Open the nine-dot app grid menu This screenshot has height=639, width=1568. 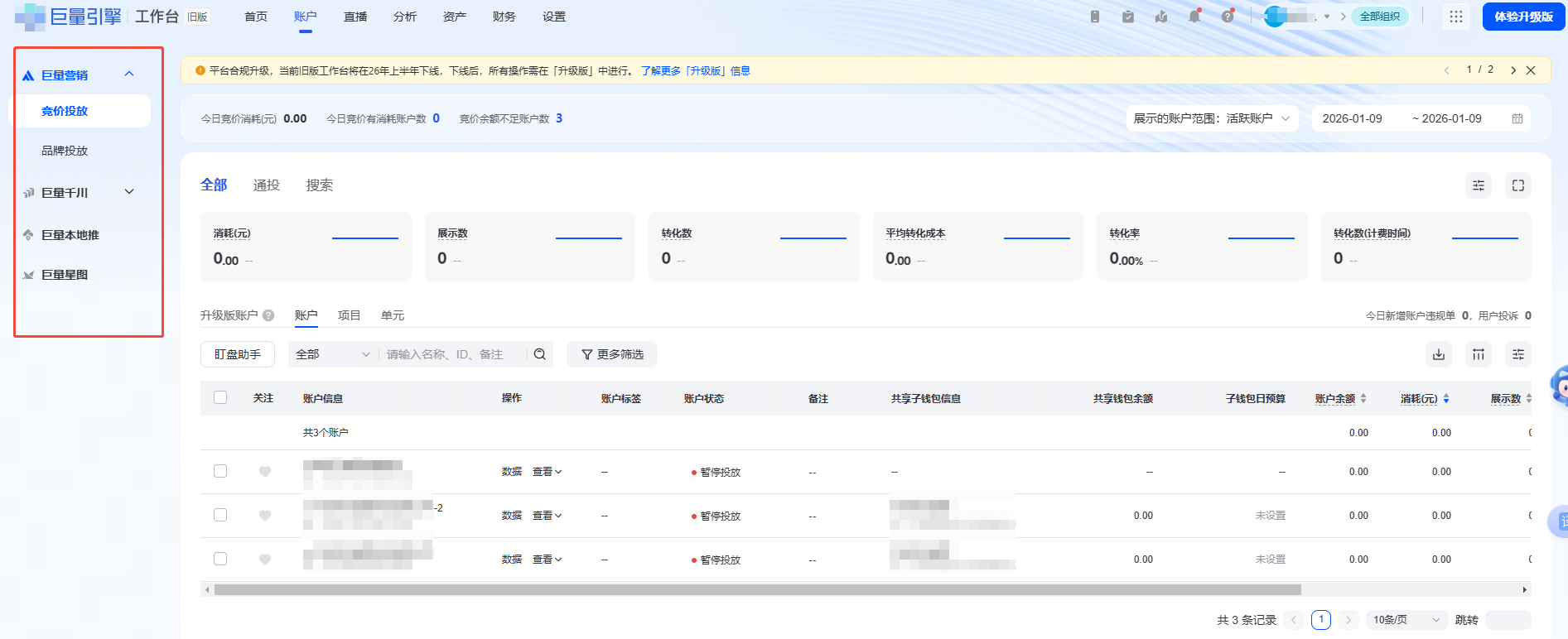point(1456,17)
